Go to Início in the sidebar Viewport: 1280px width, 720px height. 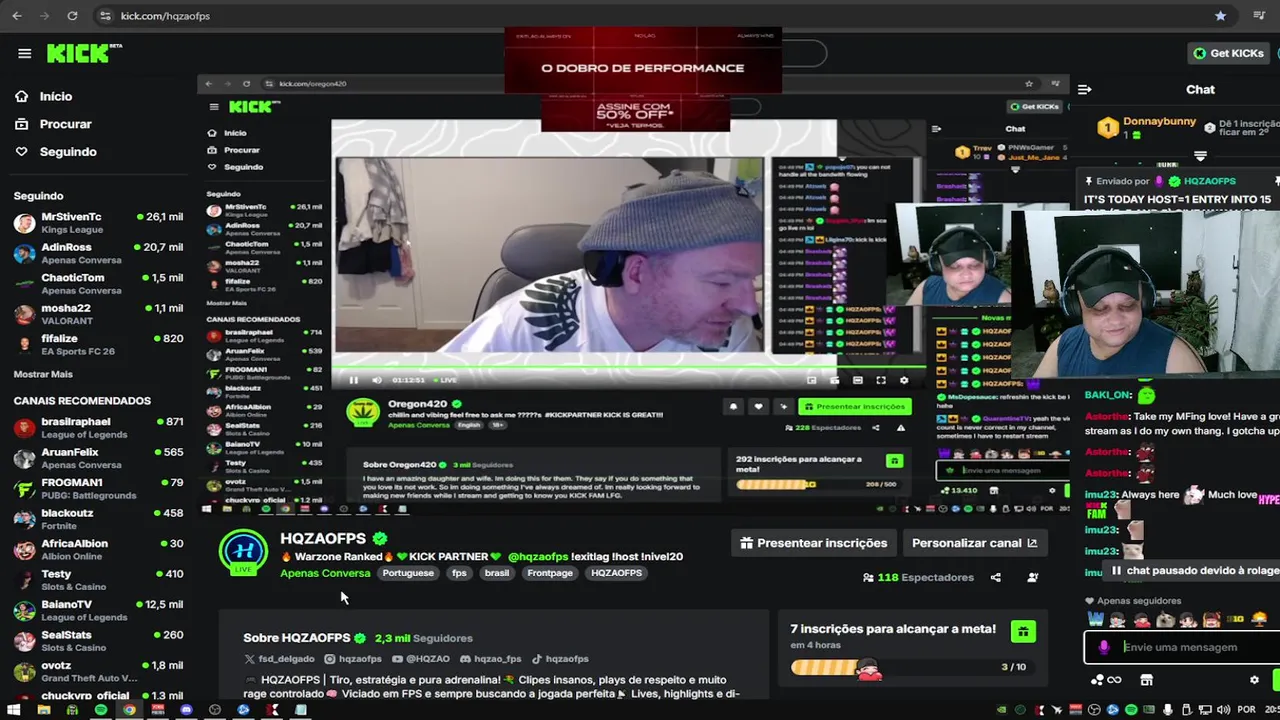(x=56, y=96)
